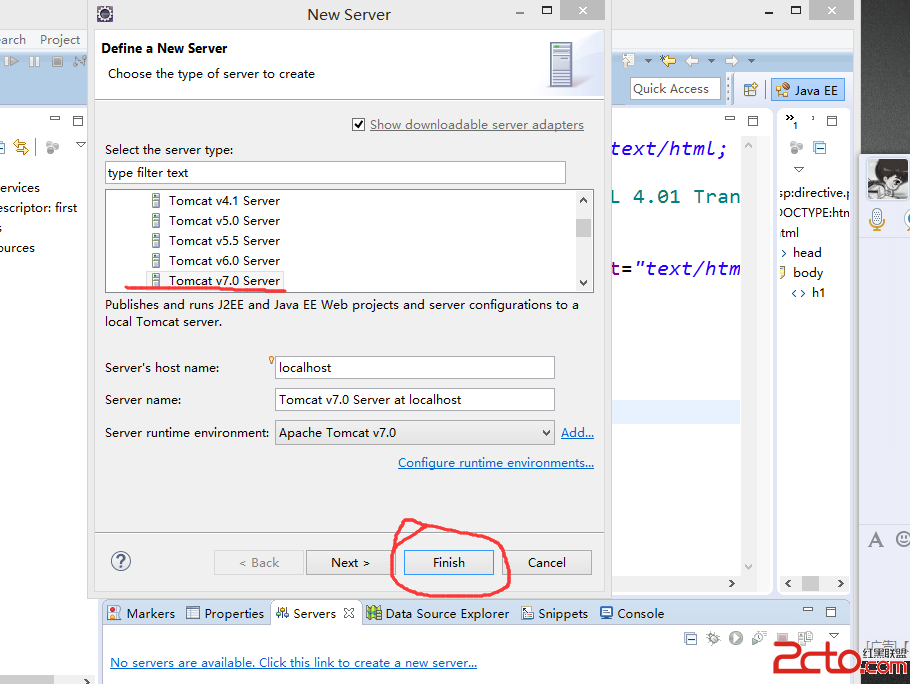The width and height of the screenshot is (910, 684).
Task: Click the Terminate stop icon in main toolbar
Action: click(x=57, y=61)
